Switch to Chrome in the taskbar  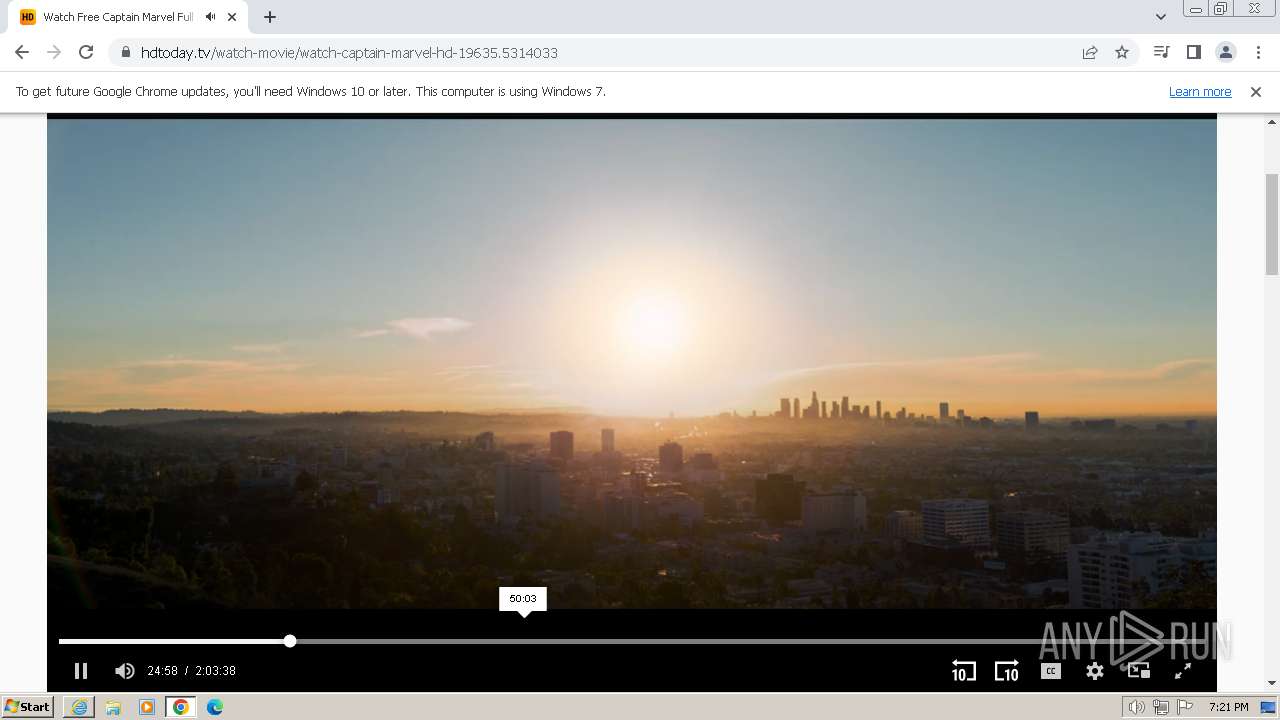tap(181, 707)
